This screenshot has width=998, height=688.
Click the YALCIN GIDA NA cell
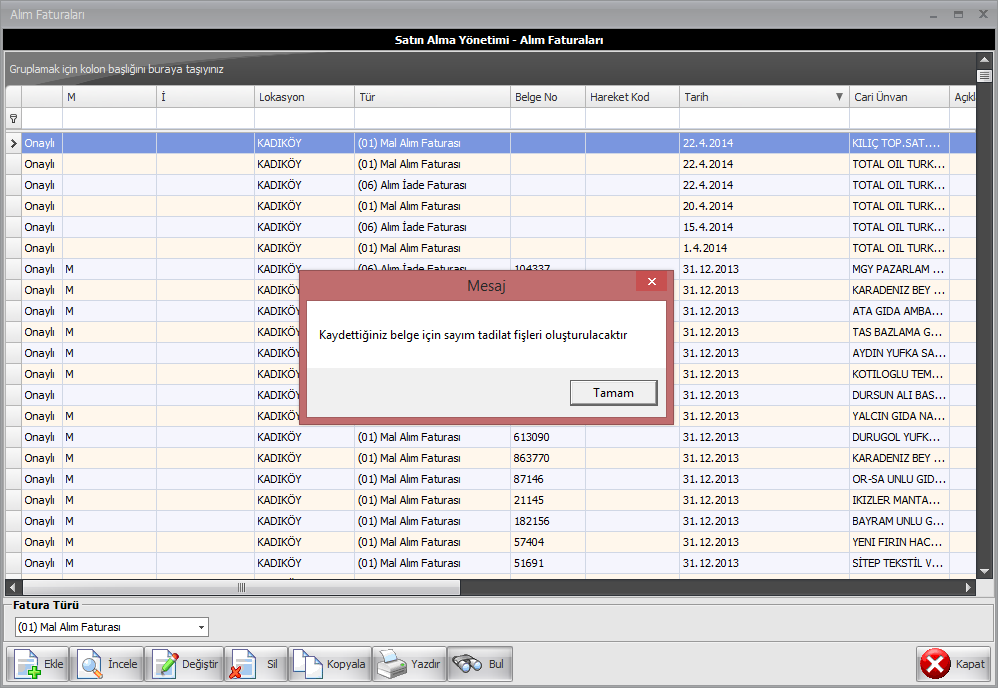pyautogui.click(x=899, y=416)
